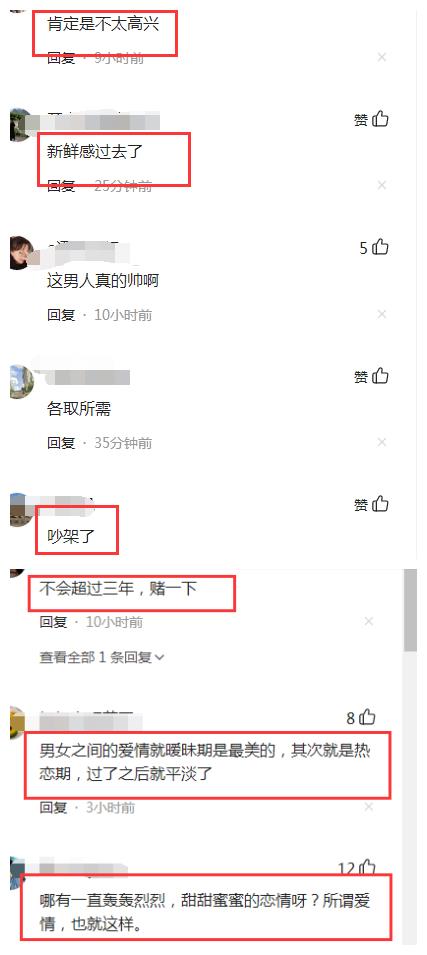Reply to the 暧昧期 comment posted 3小时前
427x955 pixels.
coord(54,808)
